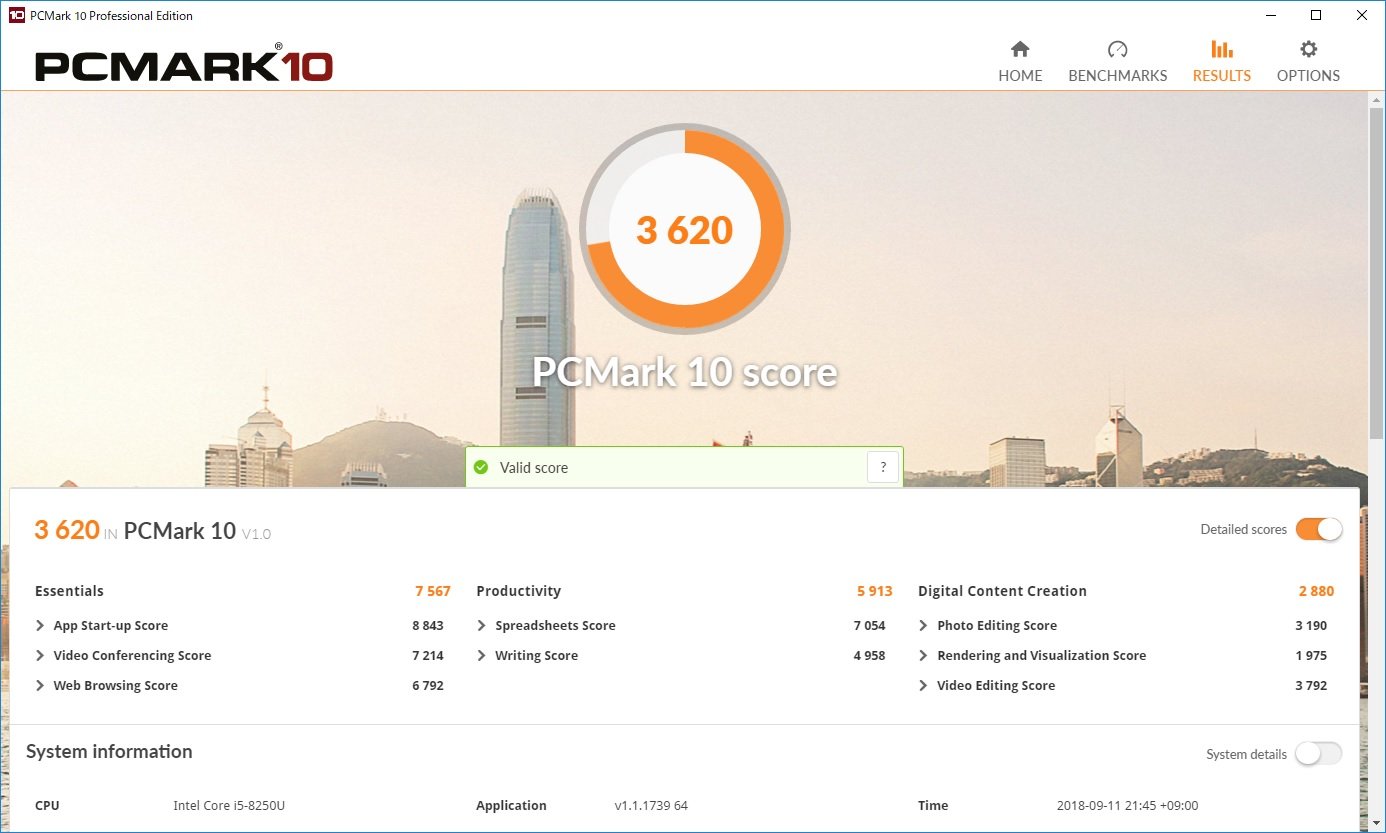Screen dimensions: 1386x833
Task: Close the PCMark 10 window
Action: (x=1362, y=15)
